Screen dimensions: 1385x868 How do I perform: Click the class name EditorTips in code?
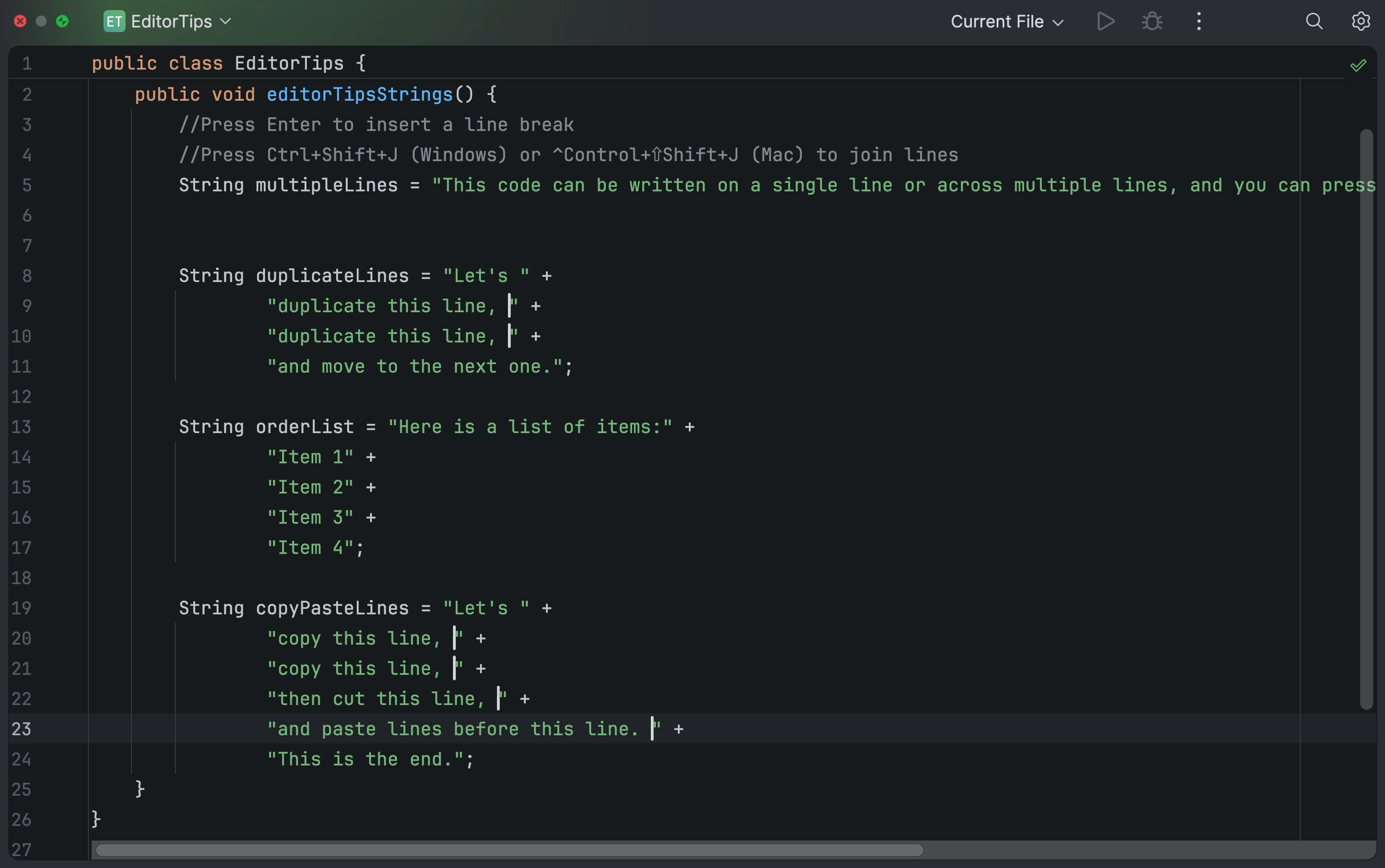(x=289, y=63)
